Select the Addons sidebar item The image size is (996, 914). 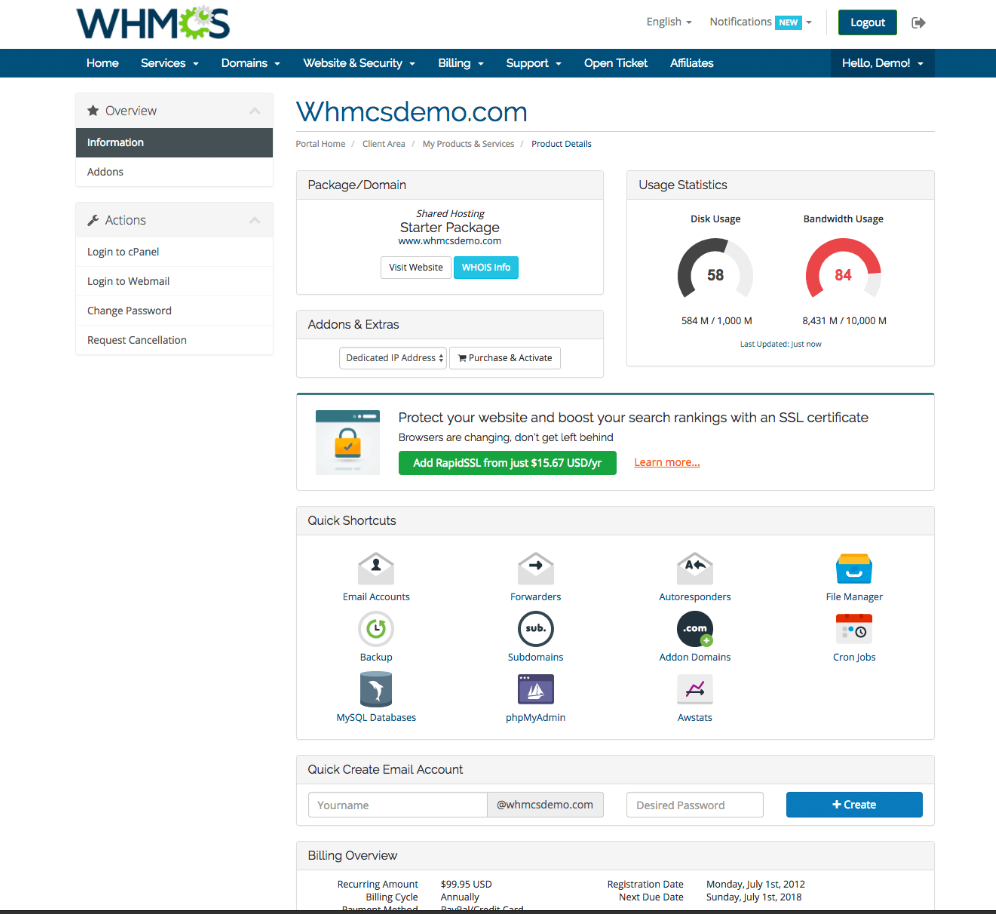tap(174, 171)
